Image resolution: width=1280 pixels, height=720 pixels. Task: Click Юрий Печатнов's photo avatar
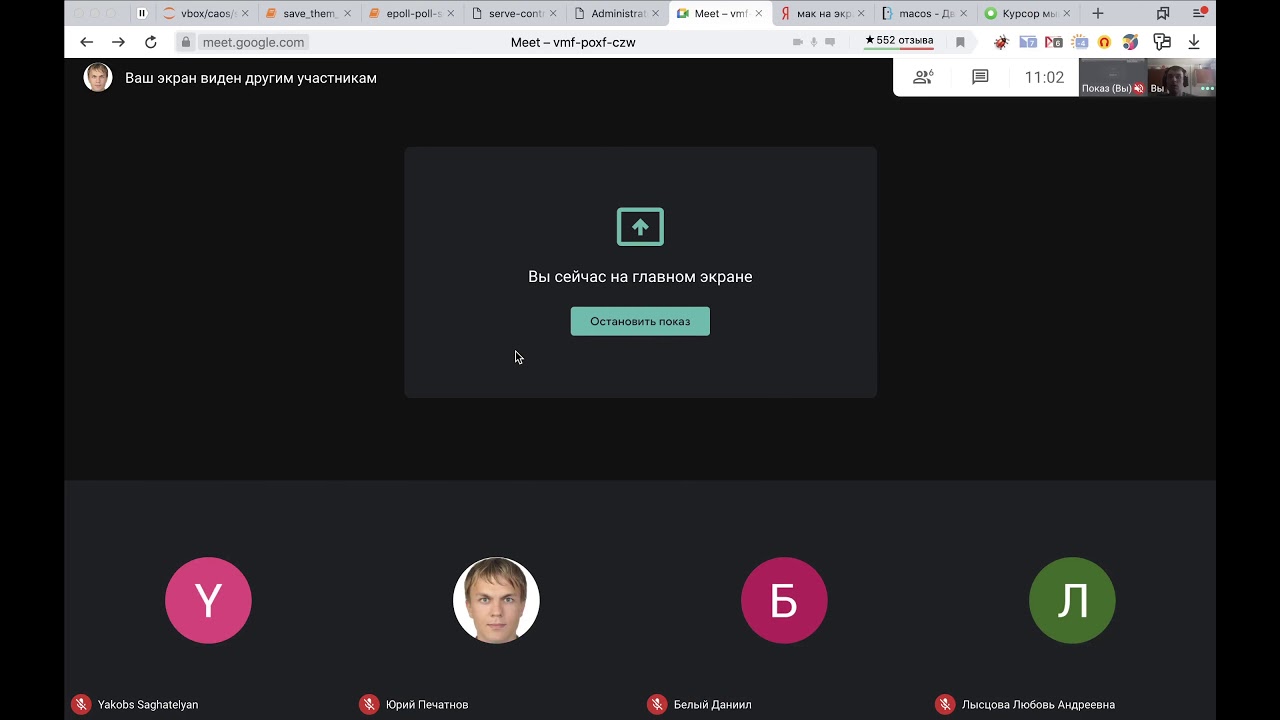(496, 600)
